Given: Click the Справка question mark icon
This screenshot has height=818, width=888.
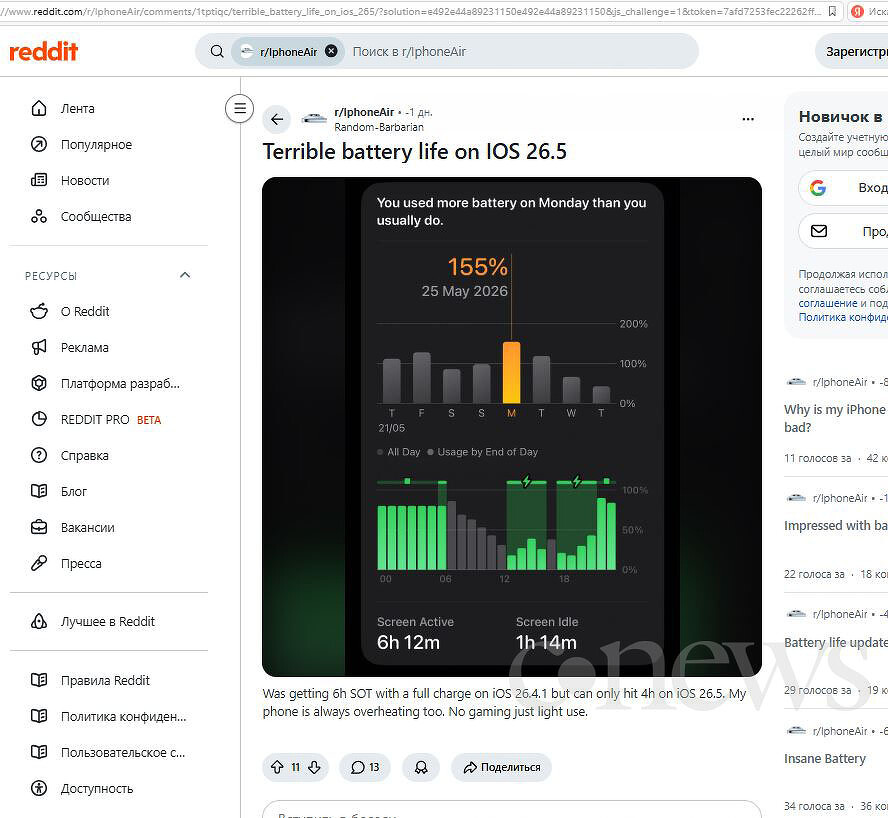Looking at the screenshot, I should point(39,455).
